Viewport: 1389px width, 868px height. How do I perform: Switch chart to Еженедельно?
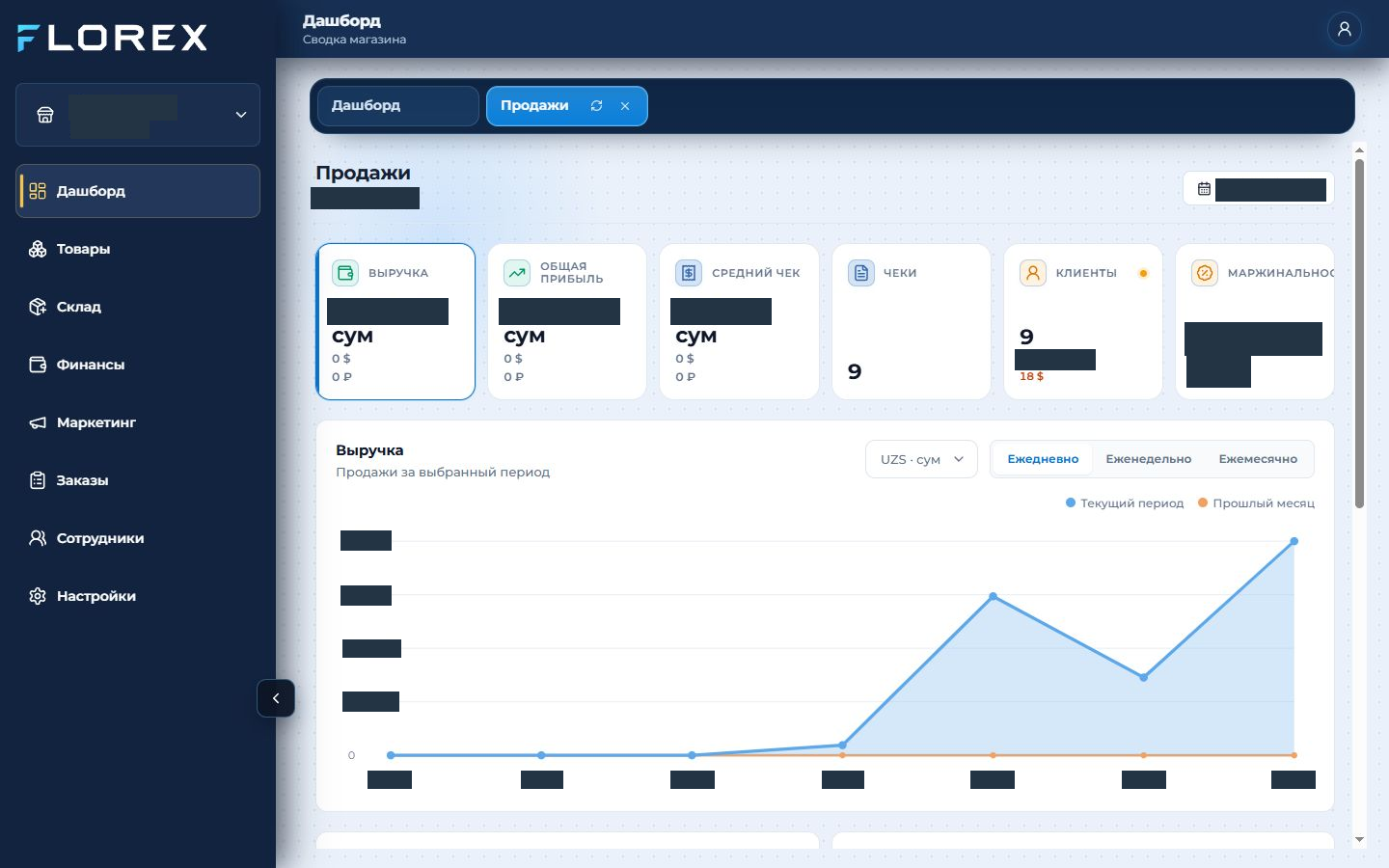1148,459
